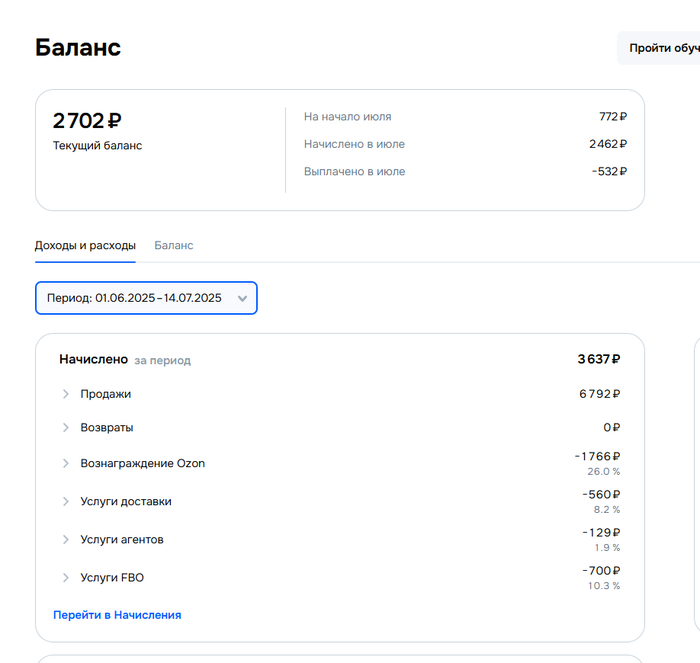This screenshot has width=700, height=663.
Task: Click the Начислено в июле line
Action: coord(354,144)
